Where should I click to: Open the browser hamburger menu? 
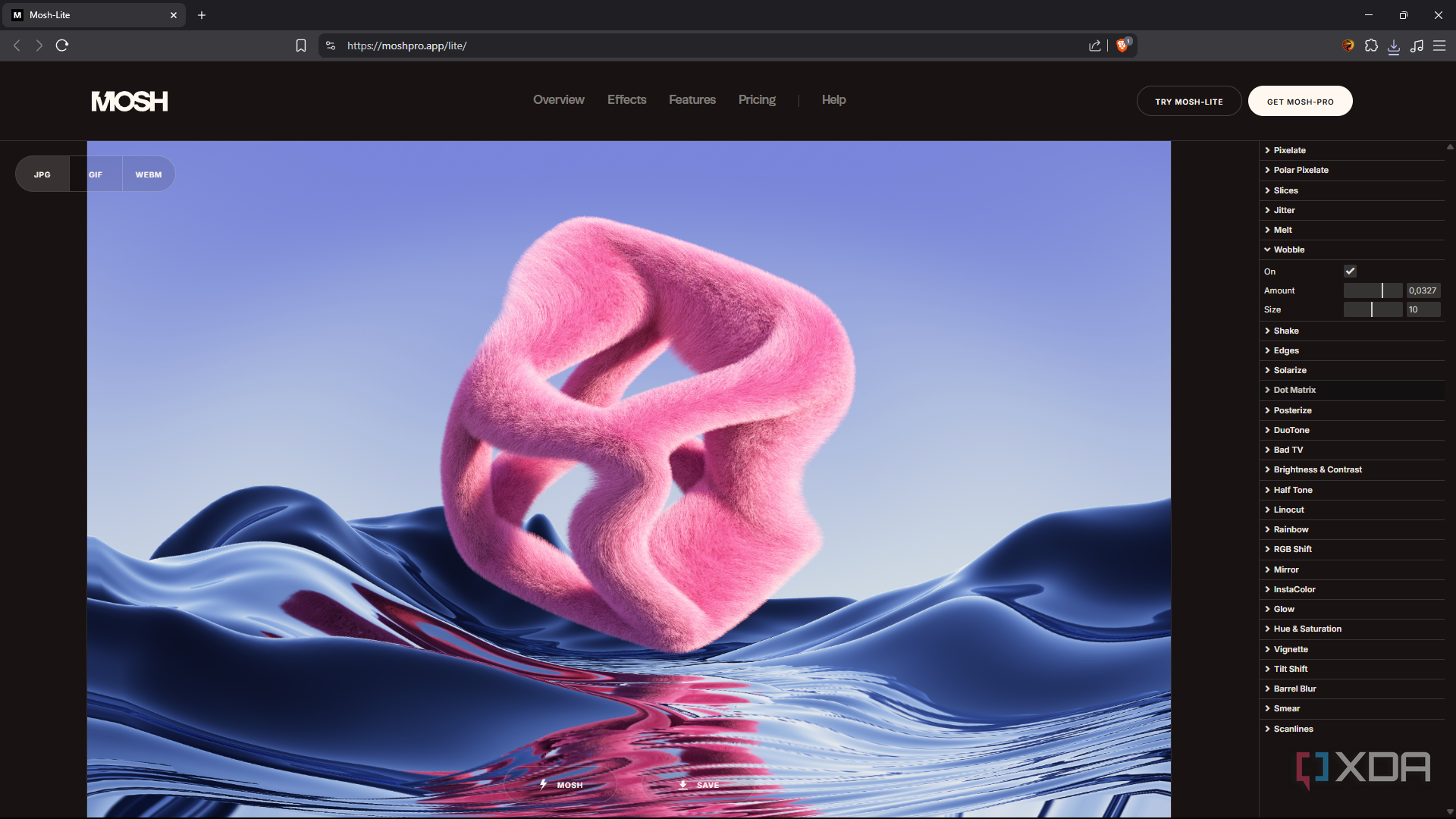[x=1439, y=45]
